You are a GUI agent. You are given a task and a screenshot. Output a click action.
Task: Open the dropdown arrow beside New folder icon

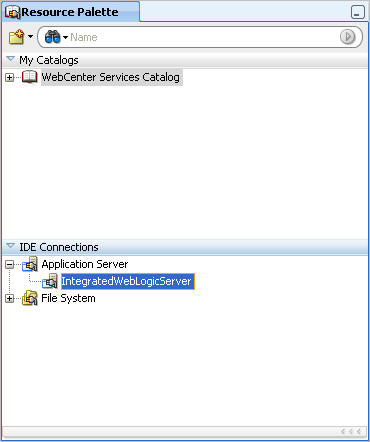coord(30,36)
